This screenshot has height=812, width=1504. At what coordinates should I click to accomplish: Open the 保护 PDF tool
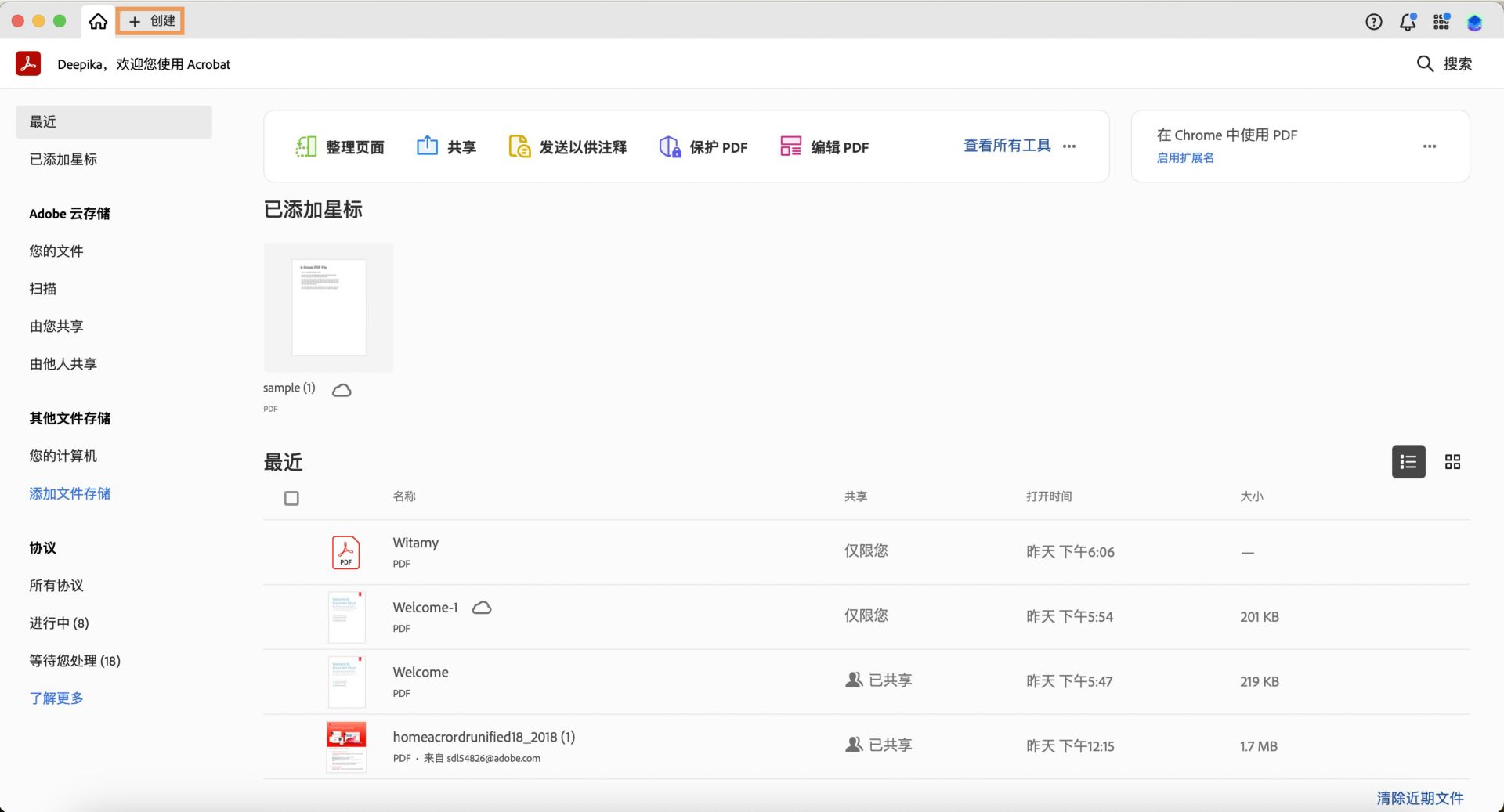(x=703, y=146)
